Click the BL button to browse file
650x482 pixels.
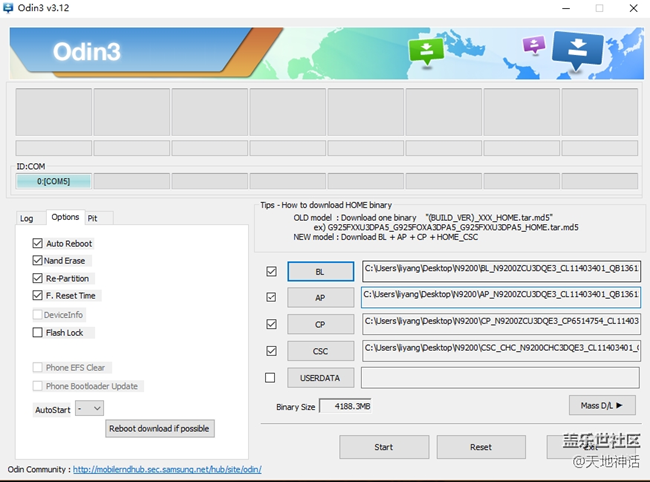(320, 272)
